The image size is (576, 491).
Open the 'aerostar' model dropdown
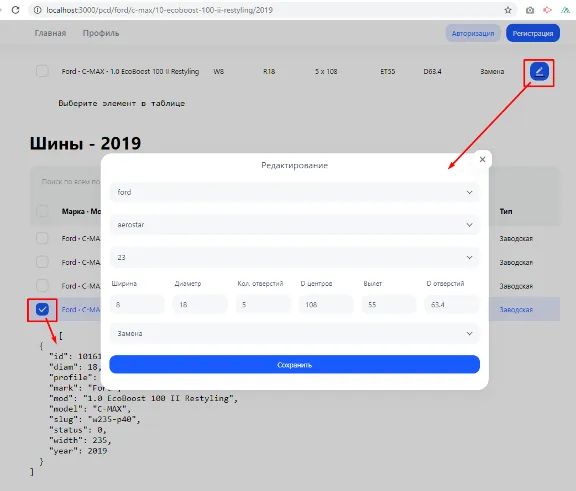click(x=295, y=225)
